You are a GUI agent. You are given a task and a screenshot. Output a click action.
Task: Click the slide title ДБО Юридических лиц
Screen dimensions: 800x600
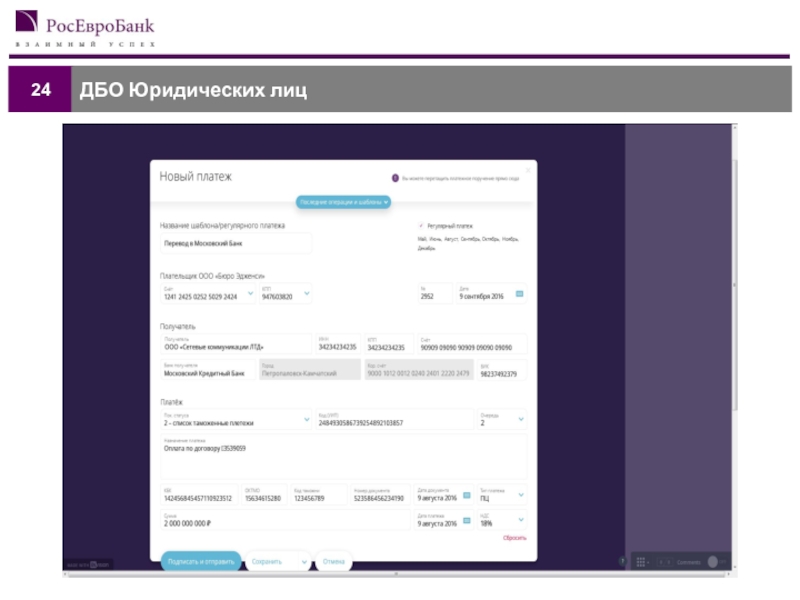(193, 90)
